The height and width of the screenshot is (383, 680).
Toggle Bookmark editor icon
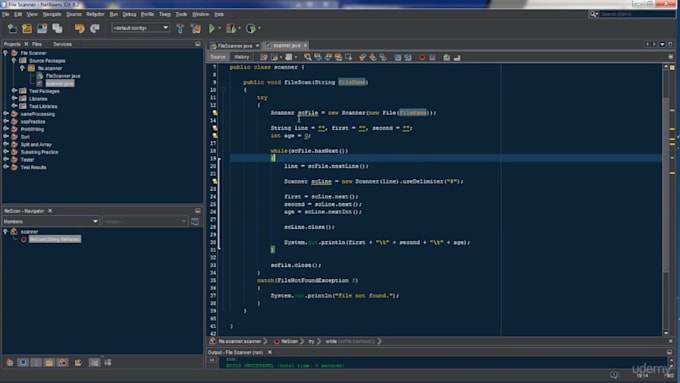click(x=383, y=57)
